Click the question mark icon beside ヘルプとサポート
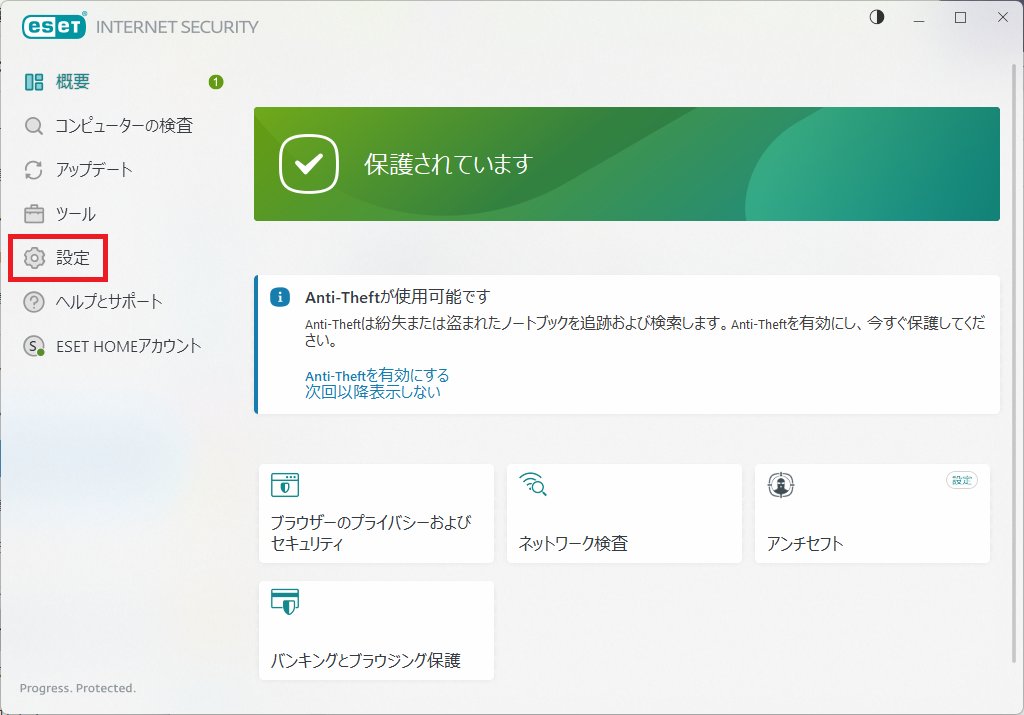1024x715 pixels. click(34, 302)
